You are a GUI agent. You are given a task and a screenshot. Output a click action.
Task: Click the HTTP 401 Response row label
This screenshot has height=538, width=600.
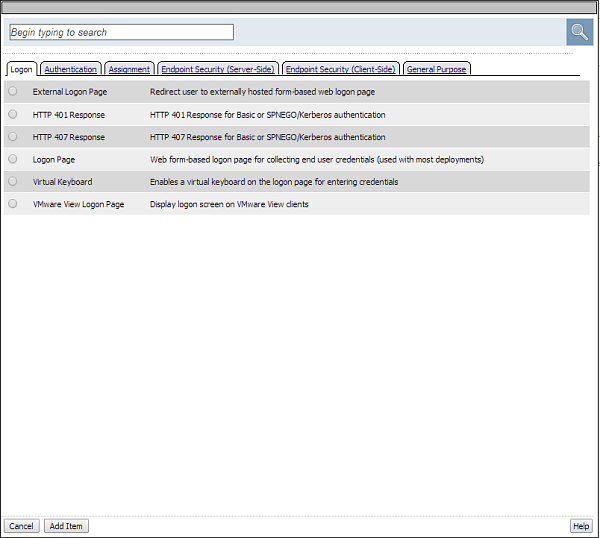pyautogui.click(x=68, y=114)
